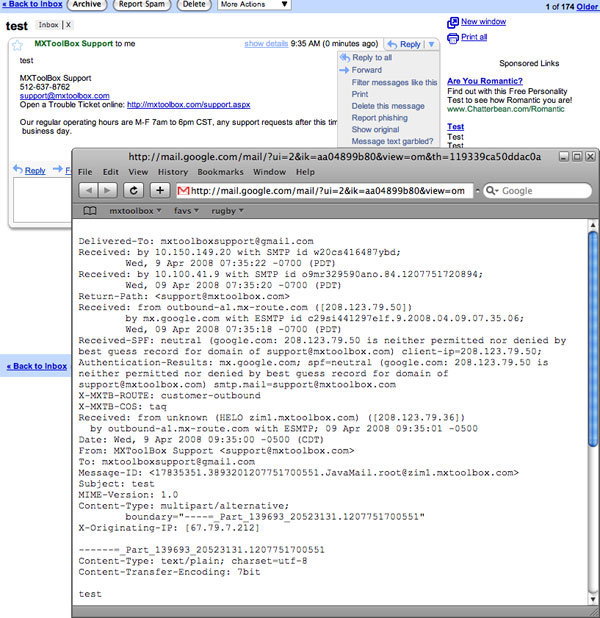
Task: Reload the page in the browser
Action: pyautogui.click(x=133, y=190)
